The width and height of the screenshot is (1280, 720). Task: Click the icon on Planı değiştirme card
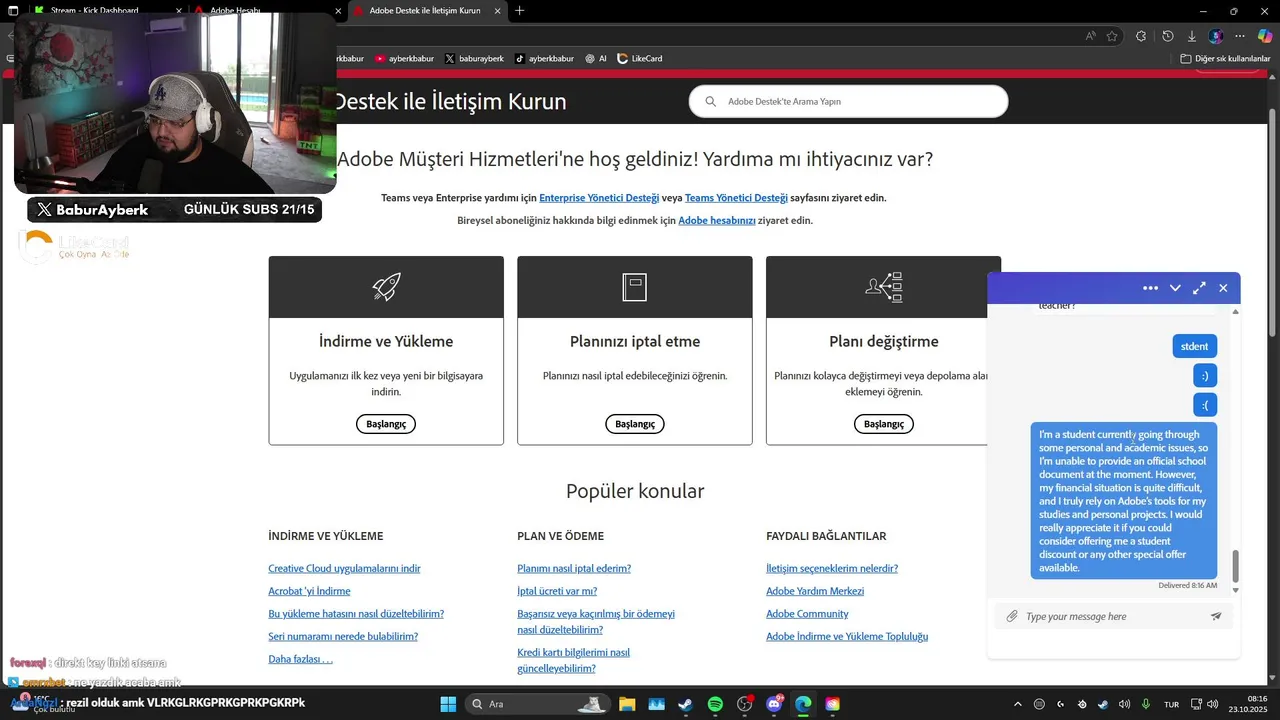(x=884, y=287)
